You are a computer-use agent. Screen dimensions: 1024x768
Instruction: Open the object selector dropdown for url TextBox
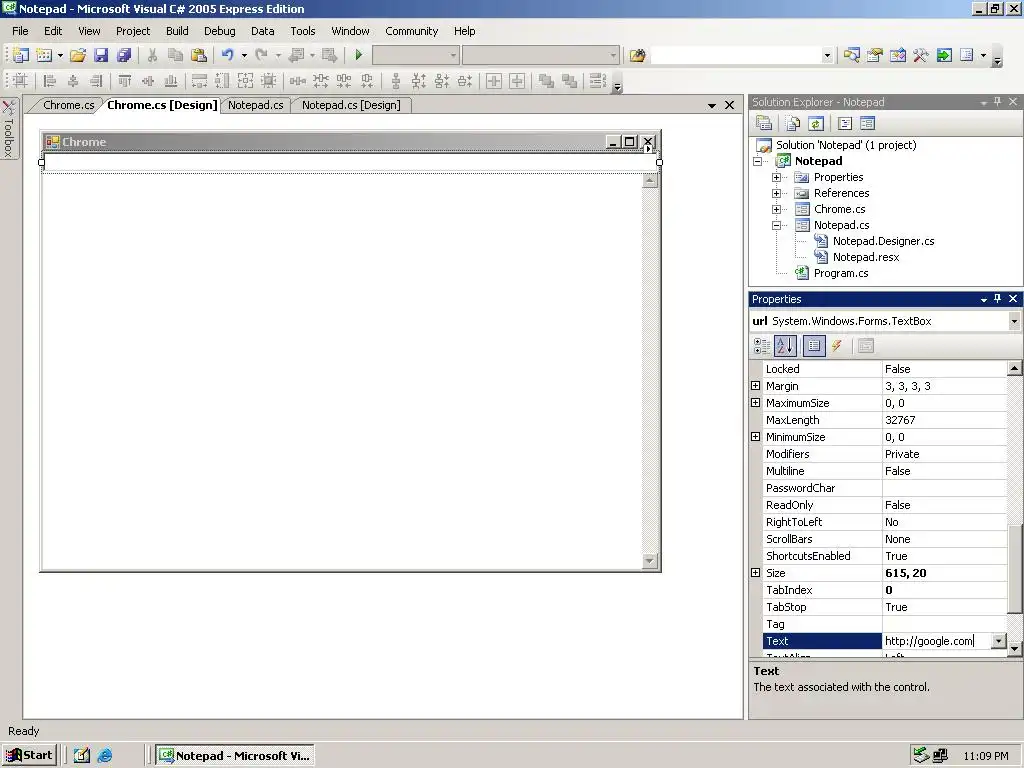coord(1014,321)
